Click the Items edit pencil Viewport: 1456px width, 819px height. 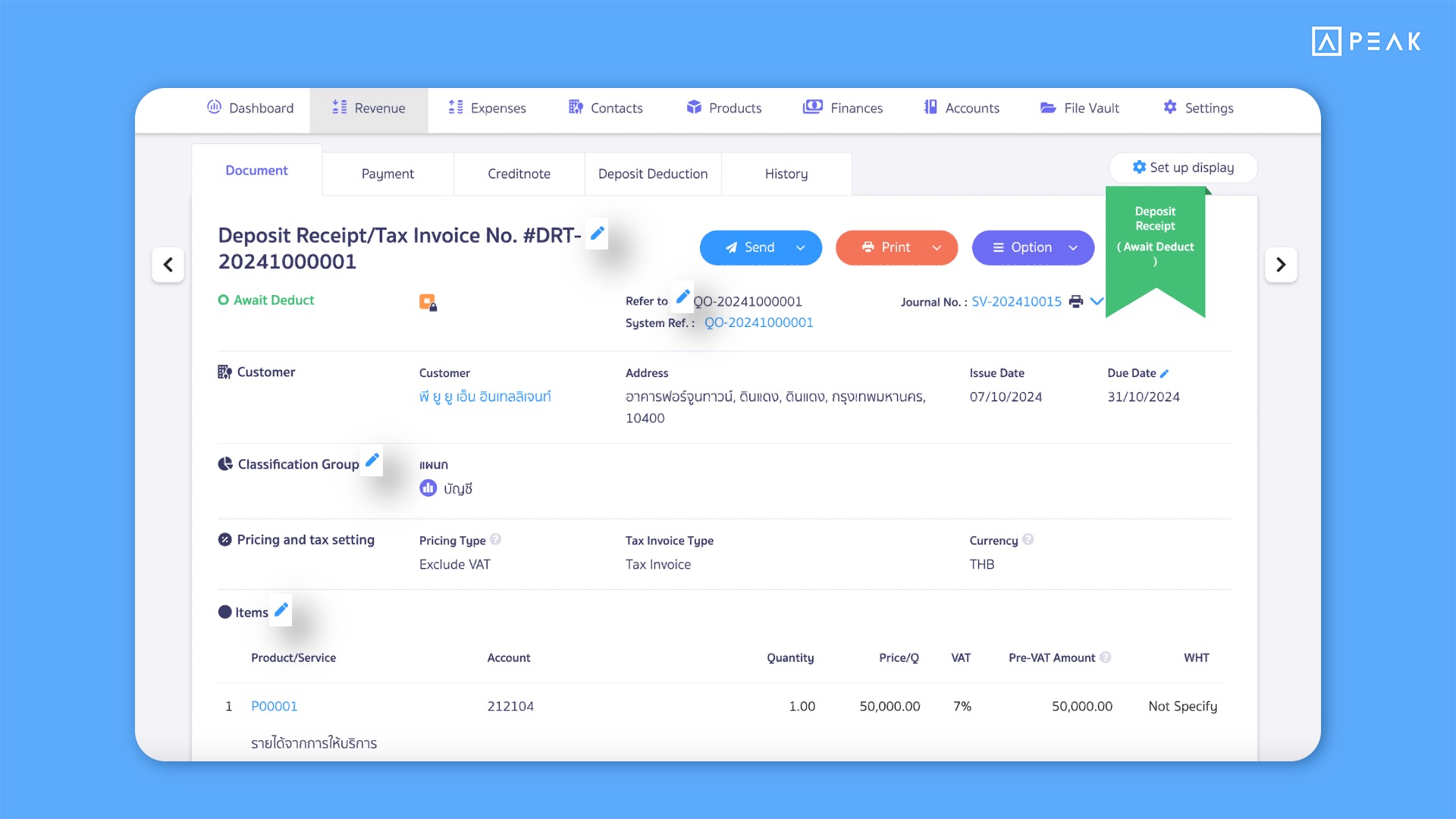281,610
